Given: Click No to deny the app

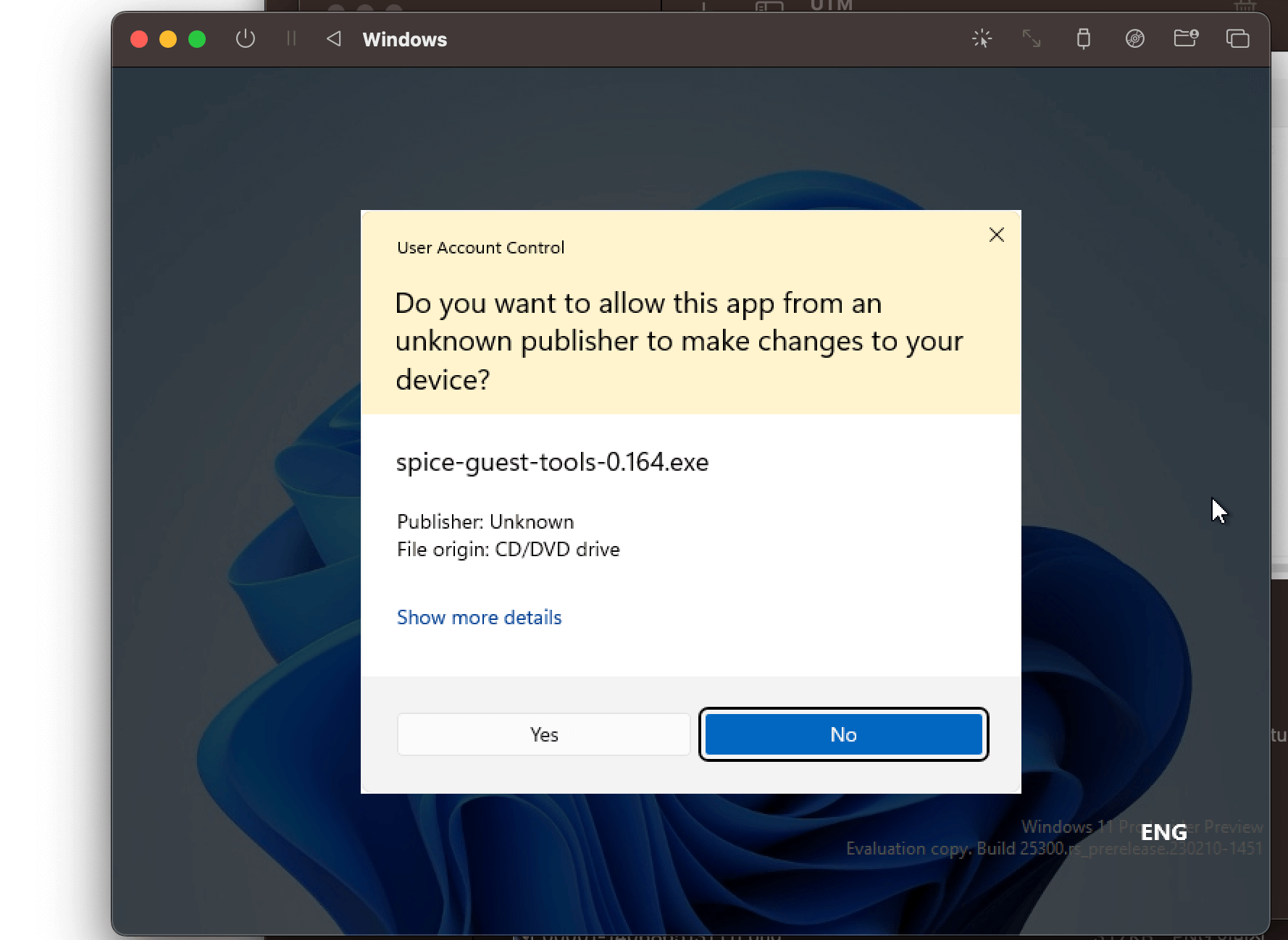Looking at the screenshot, I should tap(843, 734).
